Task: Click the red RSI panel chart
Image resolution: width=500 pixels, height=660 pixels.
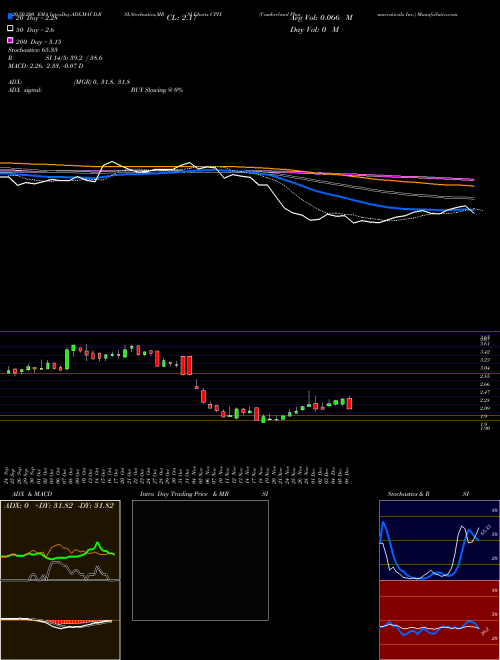Action: coord(439,620)
